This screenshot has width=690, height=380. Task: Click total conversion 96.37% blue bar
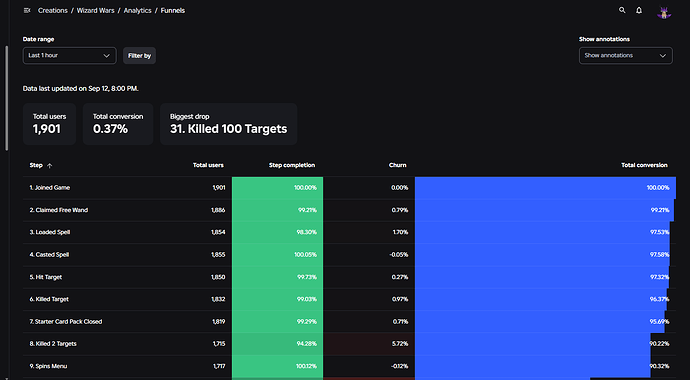(541, 299)
